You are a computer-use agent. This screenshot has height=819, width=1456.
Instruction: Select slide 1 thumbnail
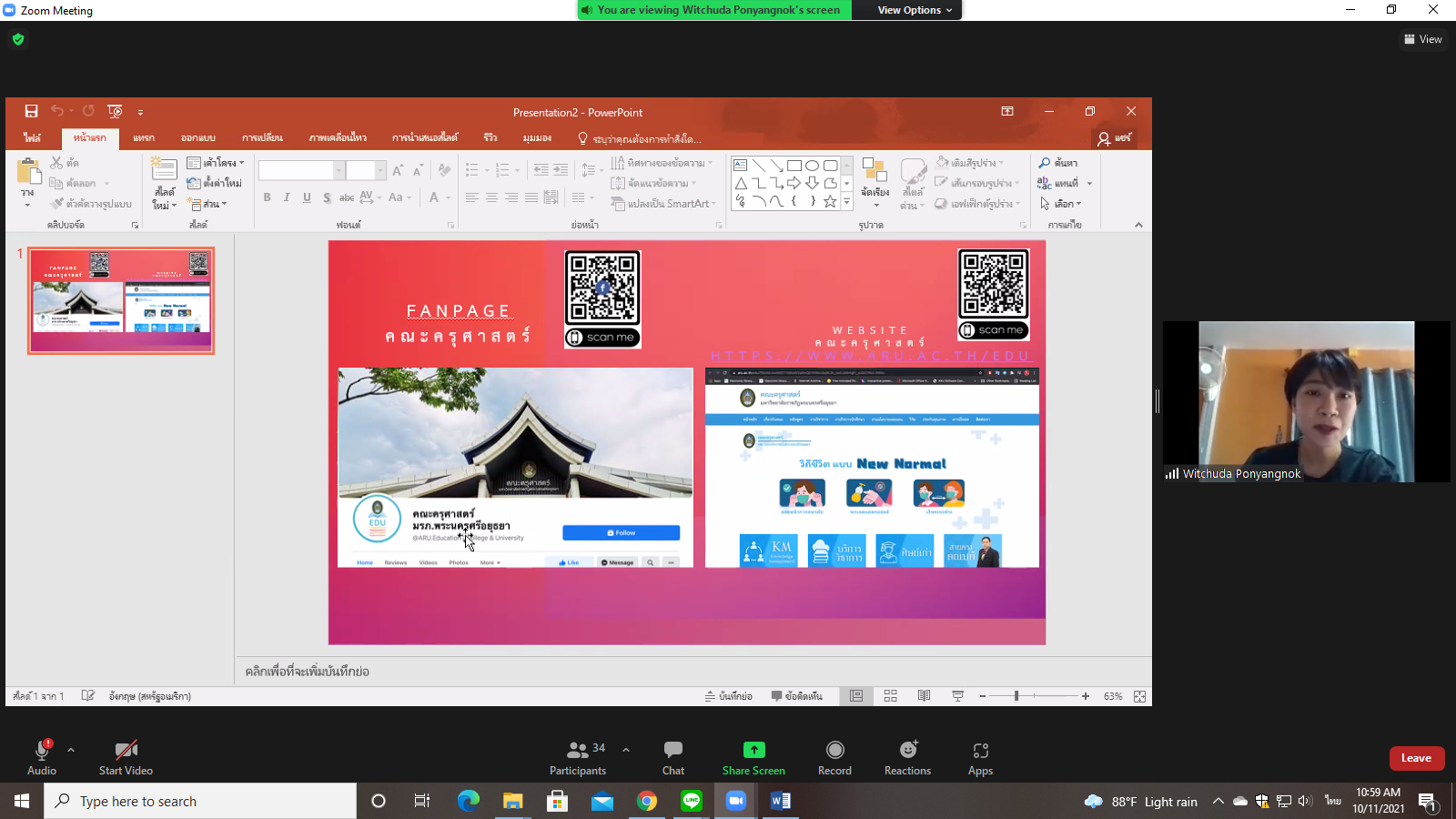coord(121,300)
